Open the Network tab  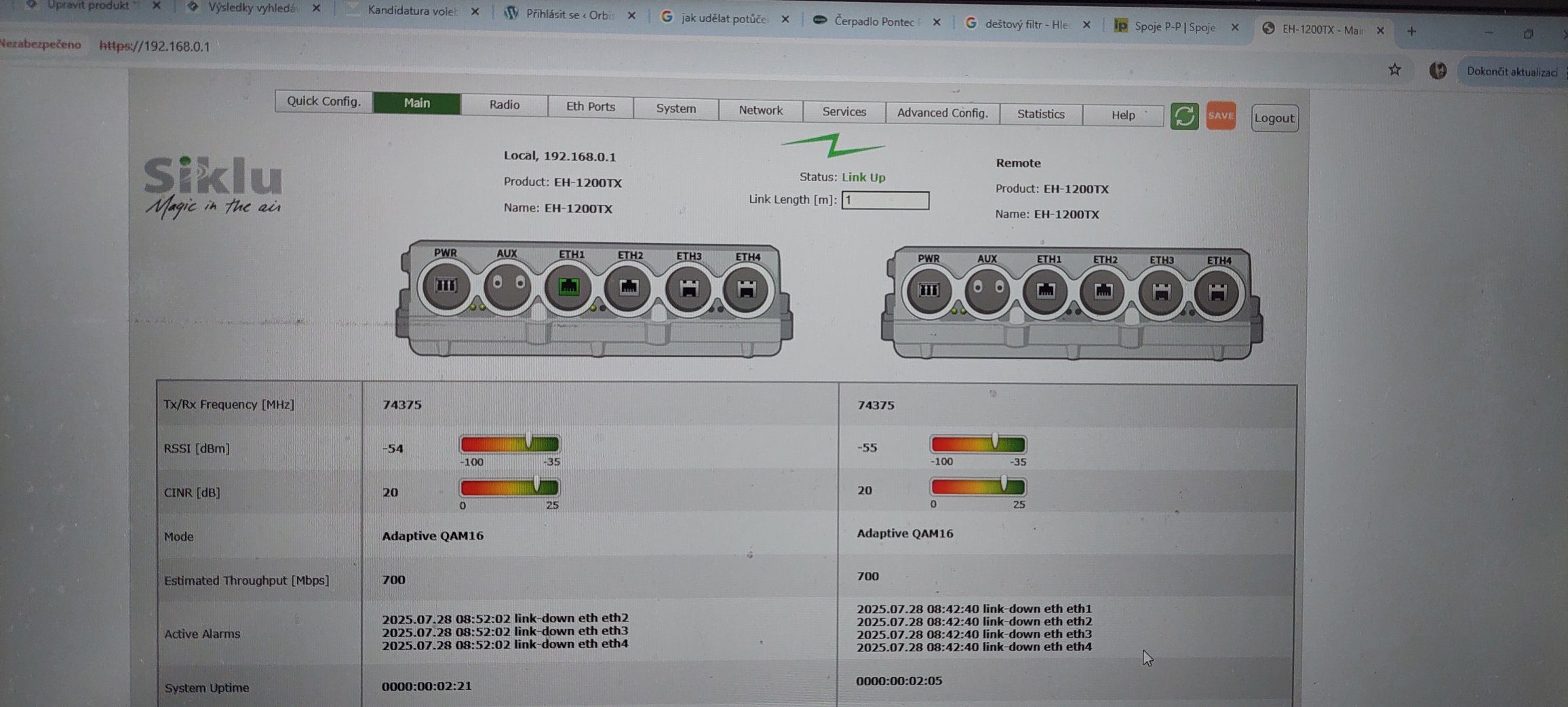[x=761, y=110]
